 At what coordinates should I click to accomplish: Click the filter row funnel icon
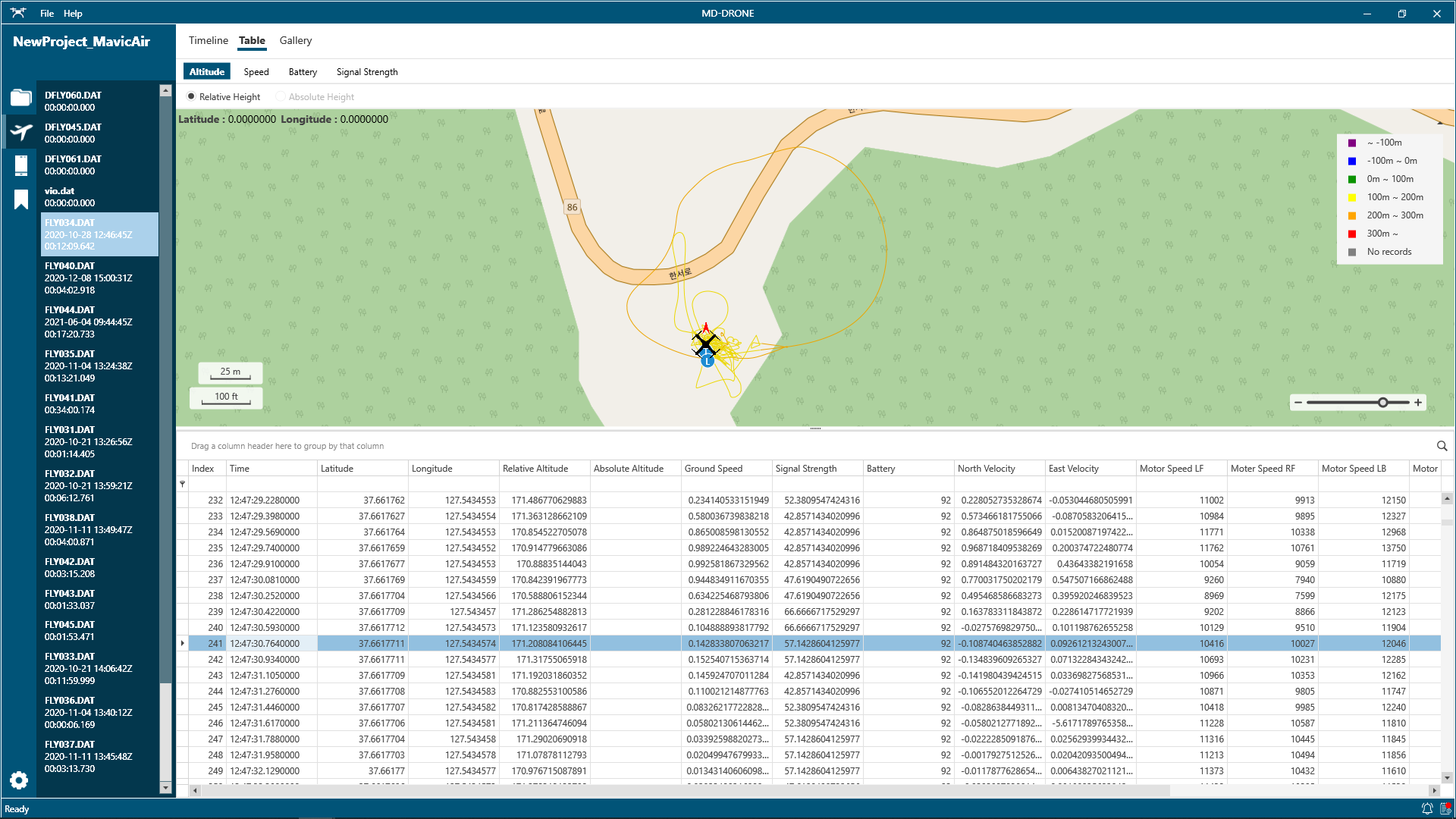click(183, 484)
